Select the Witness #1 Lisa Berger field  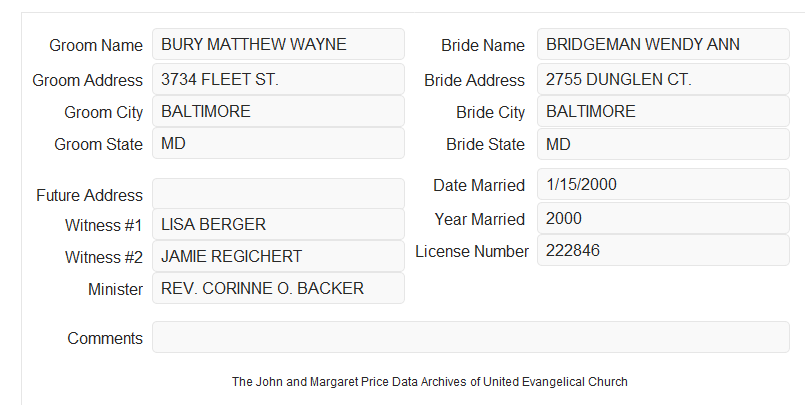click(278, 224)
